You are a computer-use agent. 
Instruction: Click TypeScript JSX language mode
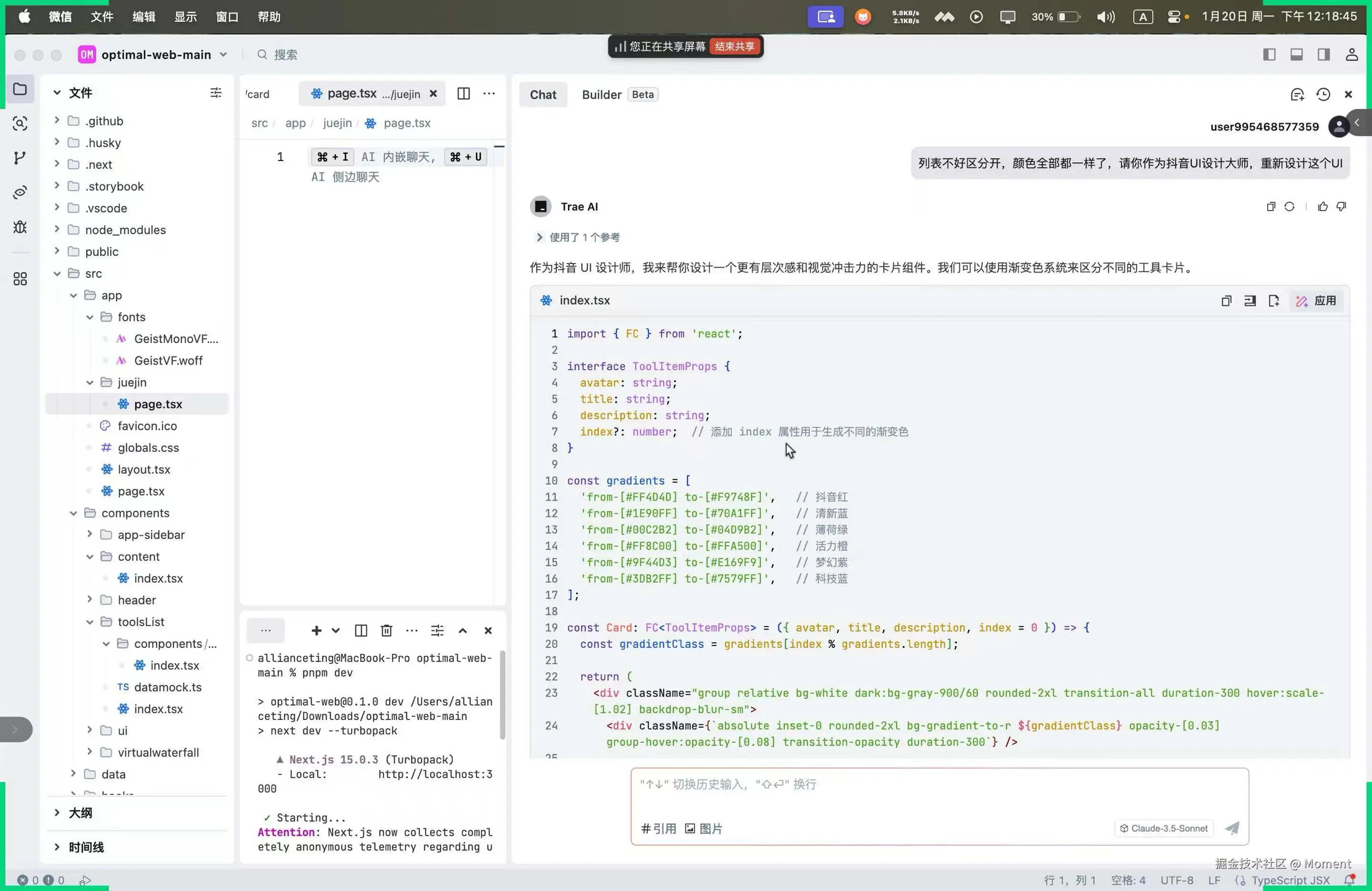(x=1290, y=880)
